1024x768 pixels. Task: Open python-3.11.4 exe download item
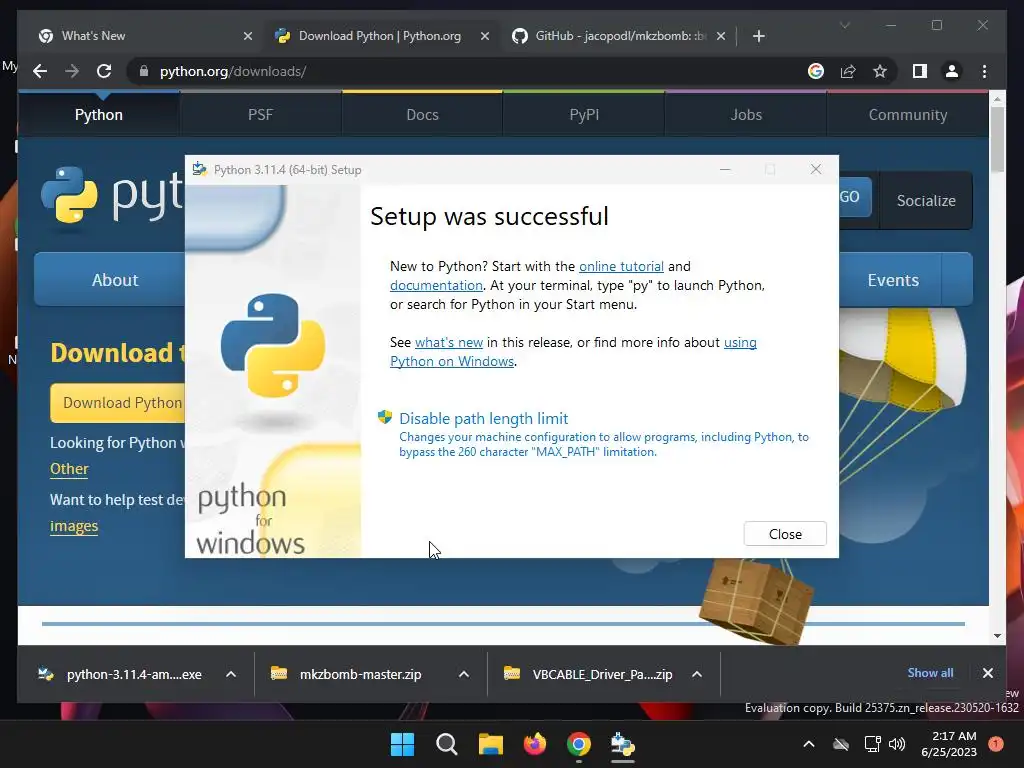point(121,674)
